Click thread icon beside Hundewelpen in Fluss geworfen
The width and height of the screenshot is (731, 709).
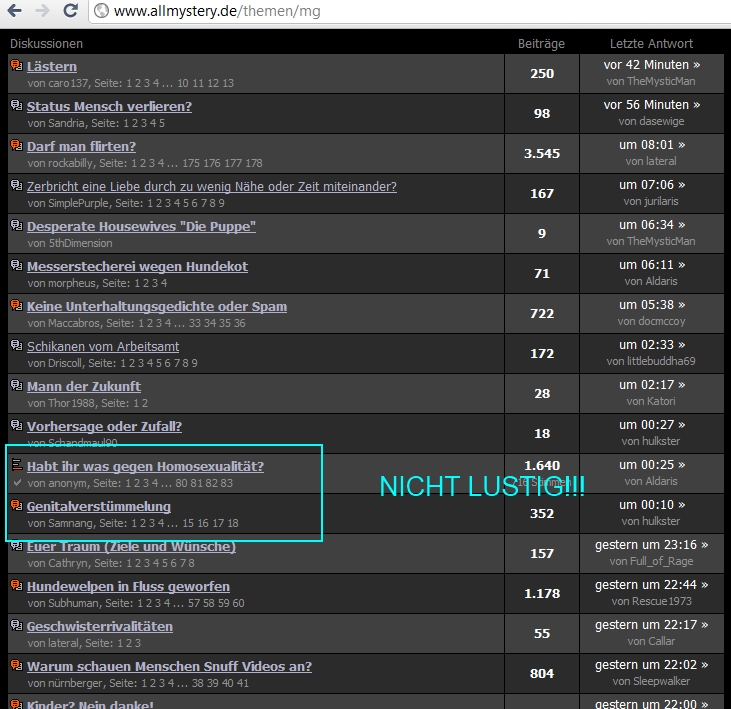click(x=16, y=585)
